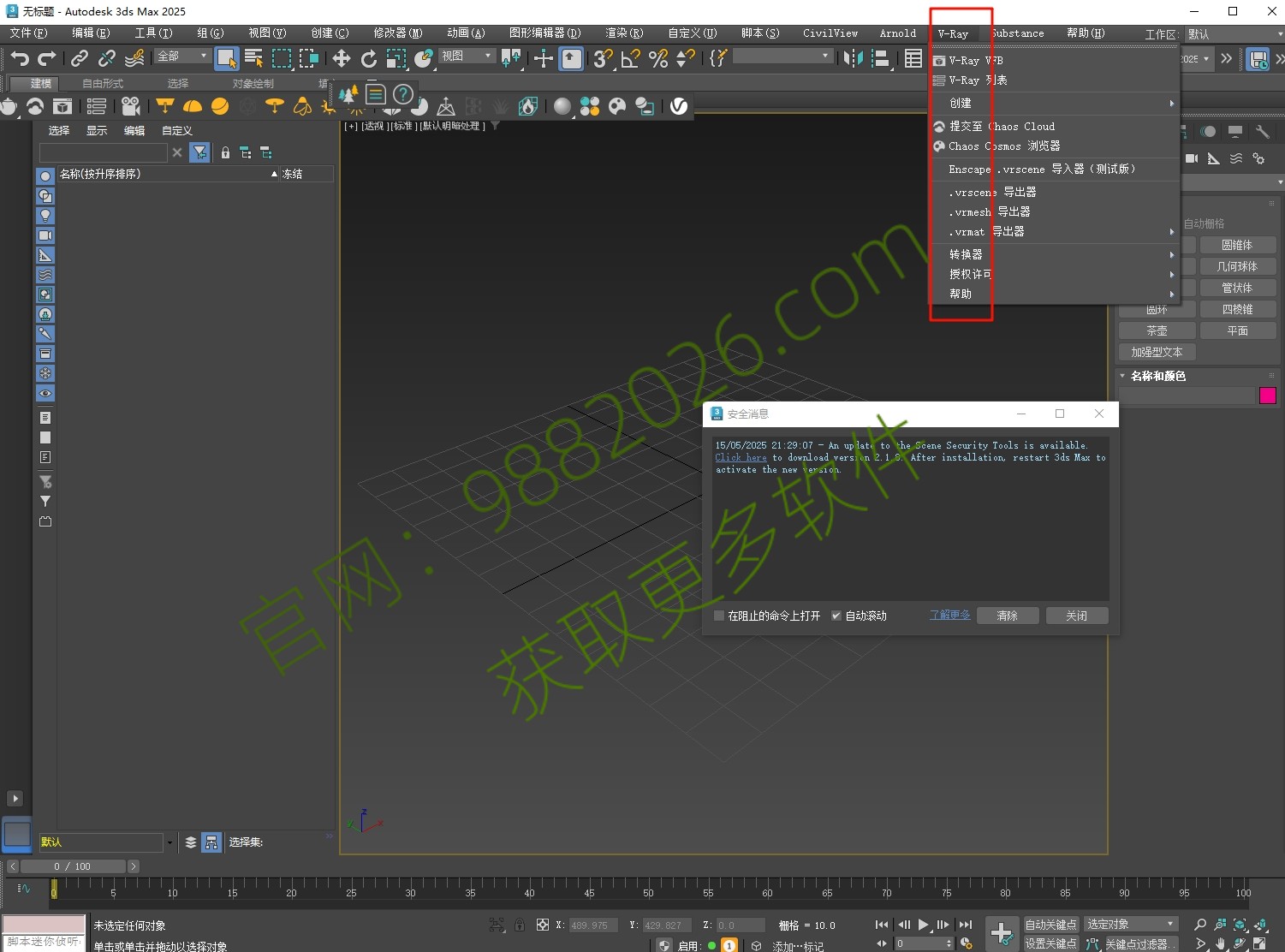Go to the end frame
The width and height of the screenshot is (1285, 952).
point(966,925)
